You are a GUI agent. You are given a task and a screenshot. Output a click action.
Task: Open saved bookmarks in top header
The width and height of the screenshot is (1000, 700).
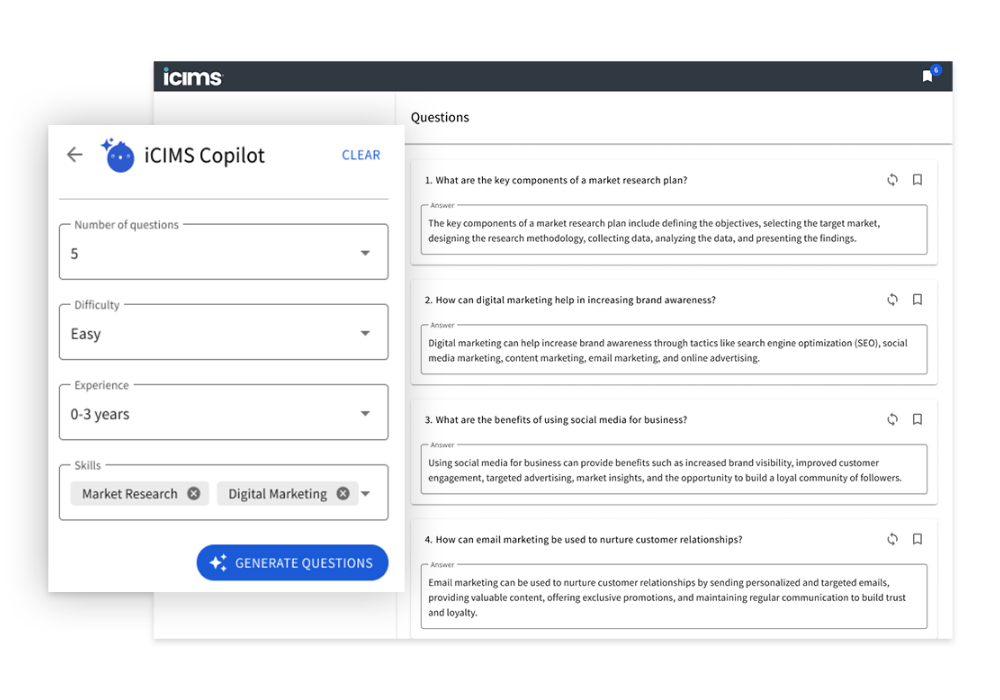click(928, 76)
